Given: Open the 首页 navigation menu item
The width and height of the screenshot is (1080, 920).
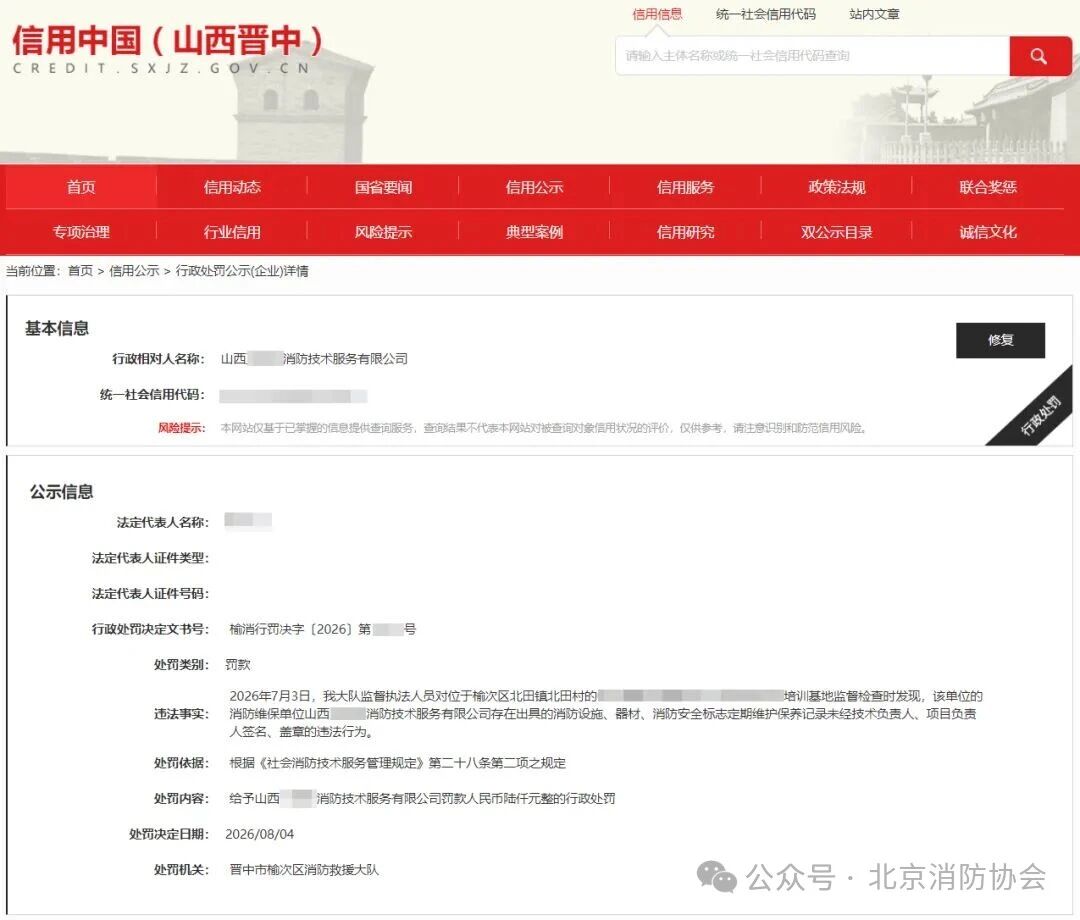Looking at the screenshot, I should click(x=81, y=187).
